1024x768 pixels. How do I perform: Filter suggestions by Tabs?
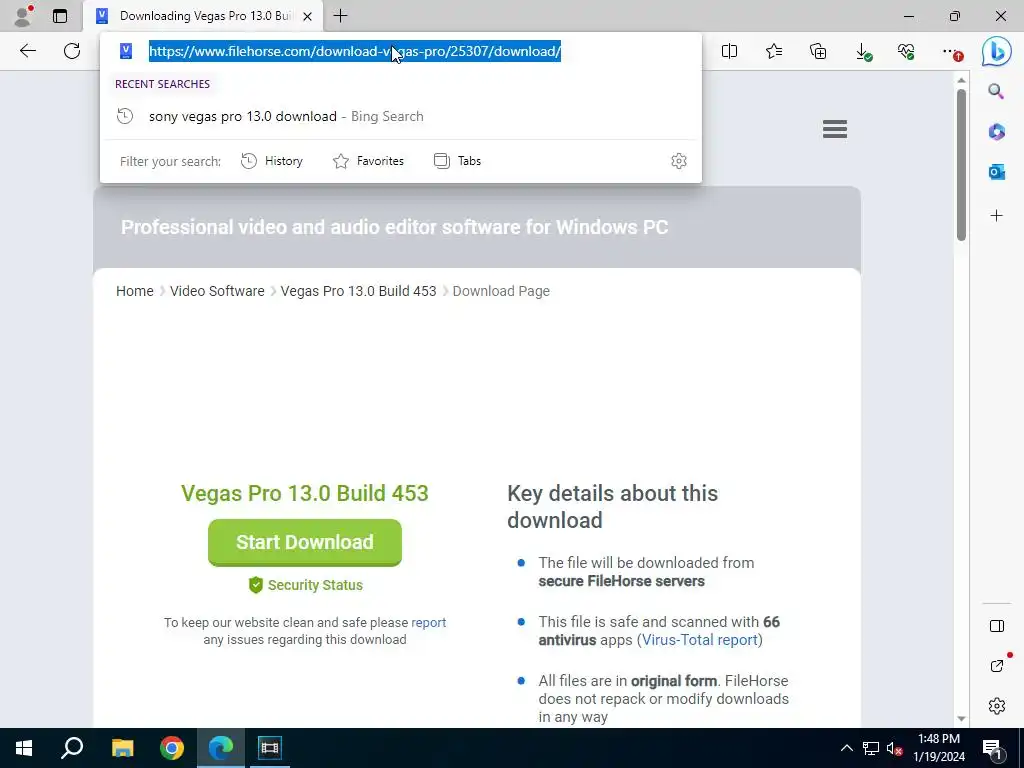(457, 161)
